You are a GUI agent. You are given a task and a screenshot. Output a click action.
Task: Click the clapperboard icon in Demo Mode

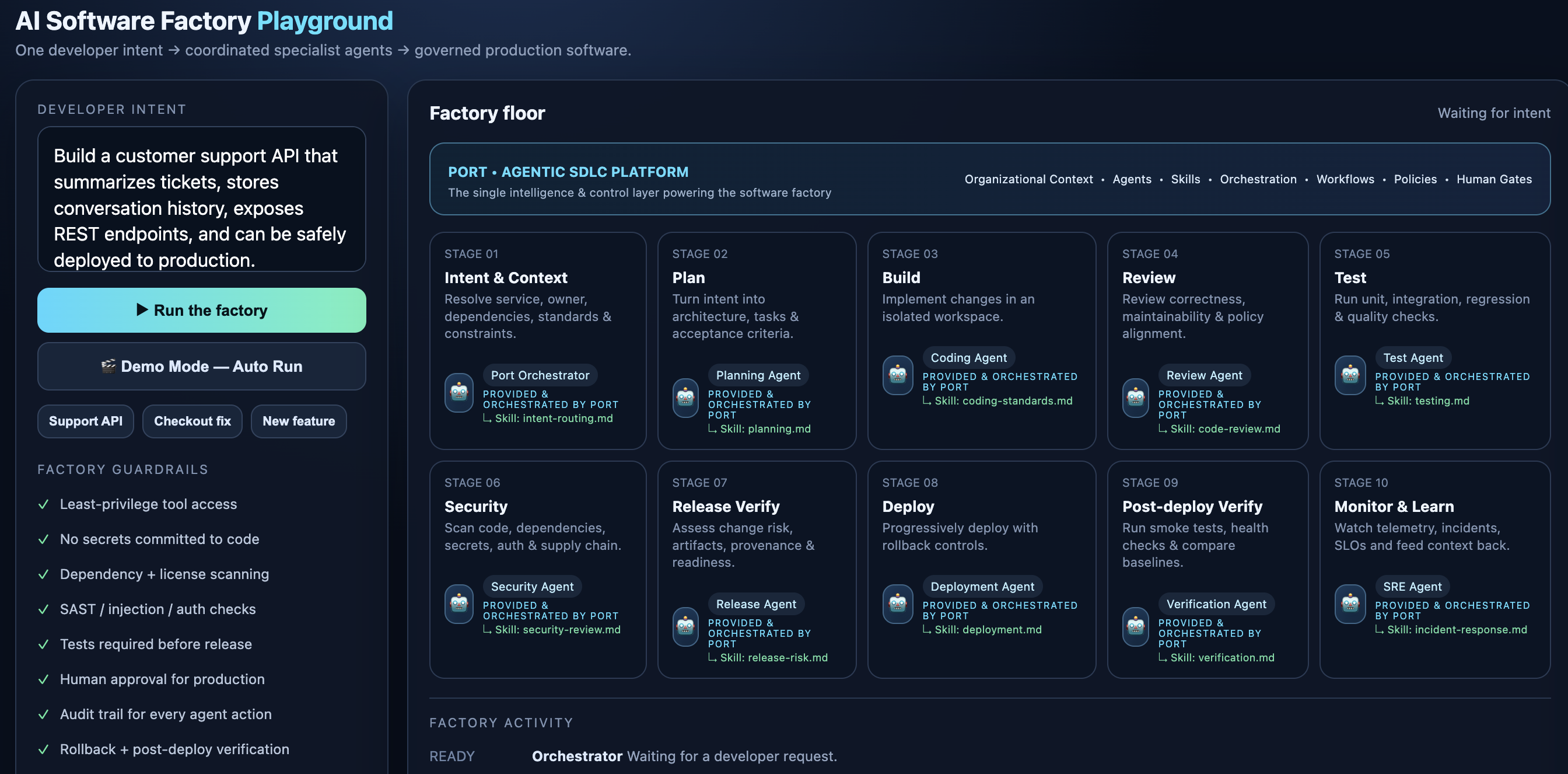tap(108, 366)
